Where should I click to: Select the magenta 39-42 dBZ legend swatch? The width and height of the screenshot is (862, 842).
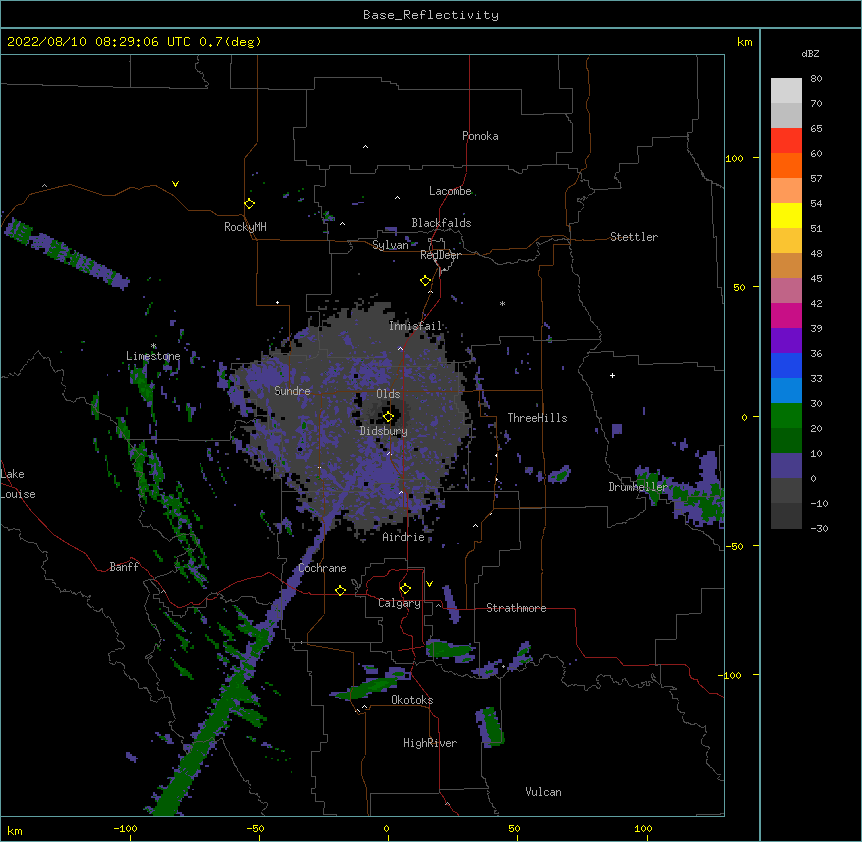(x=786, y=315)
